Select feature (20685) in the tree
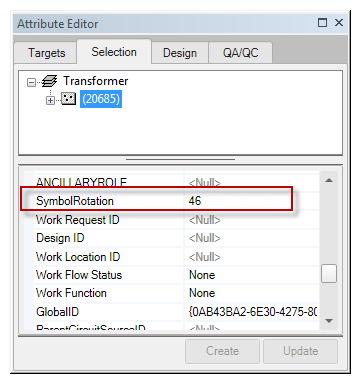Viewport: 361px width, 384px height. [101, 99]
